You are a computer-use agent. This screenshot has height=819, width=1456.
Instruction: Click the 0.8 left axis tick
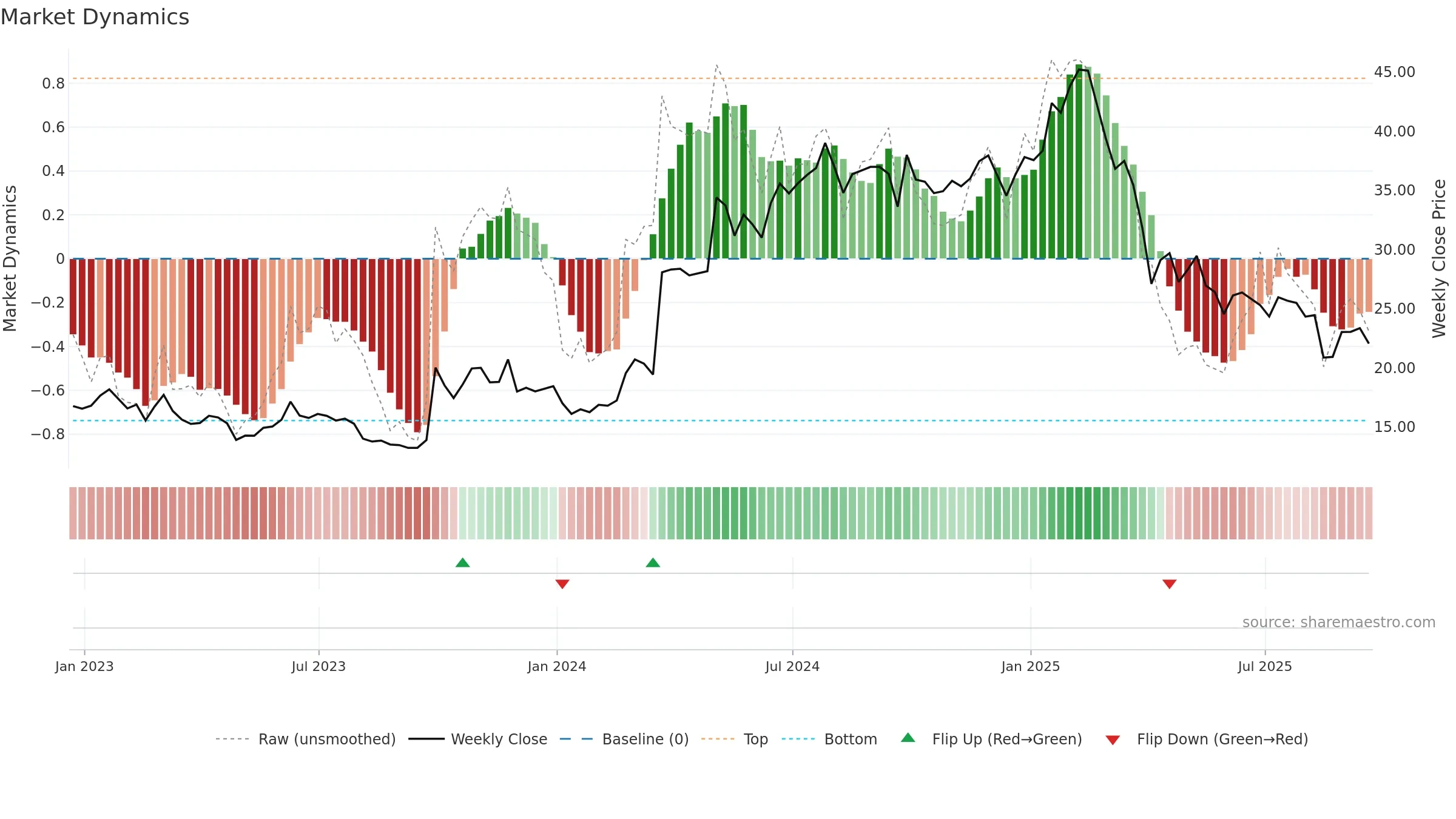(x=53, y=83)
